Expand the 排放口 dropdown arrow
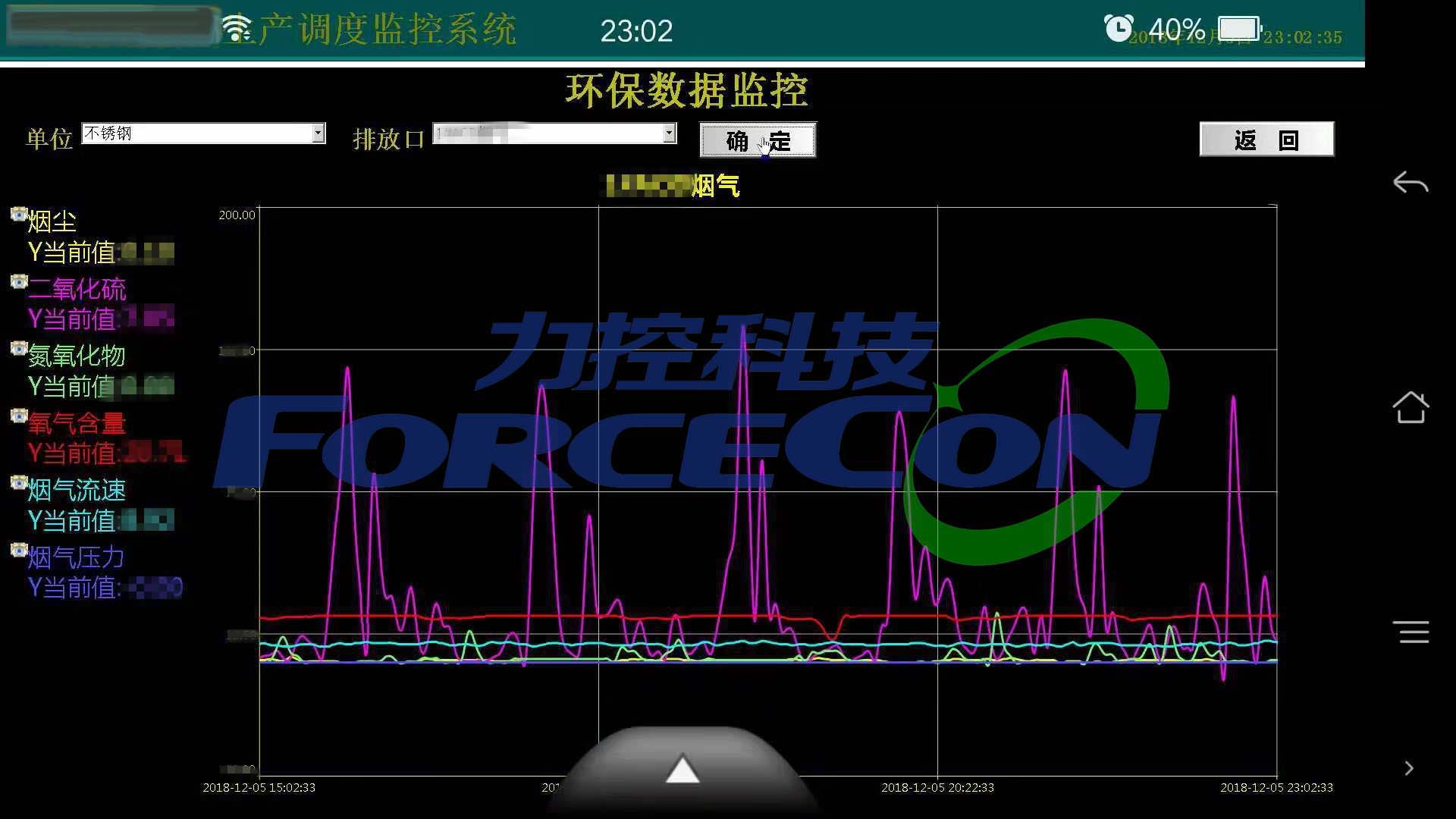Viewport: 1456px width, 819px height. [x=669, y=133]
